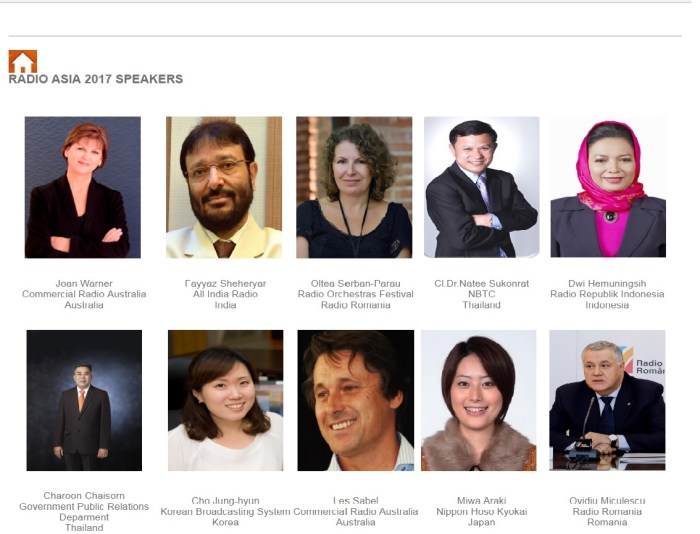Click Charoon Chaisorn's portrait
This screenshot has width=700, height=534.
pyautogui.click(x=83, y=400)
